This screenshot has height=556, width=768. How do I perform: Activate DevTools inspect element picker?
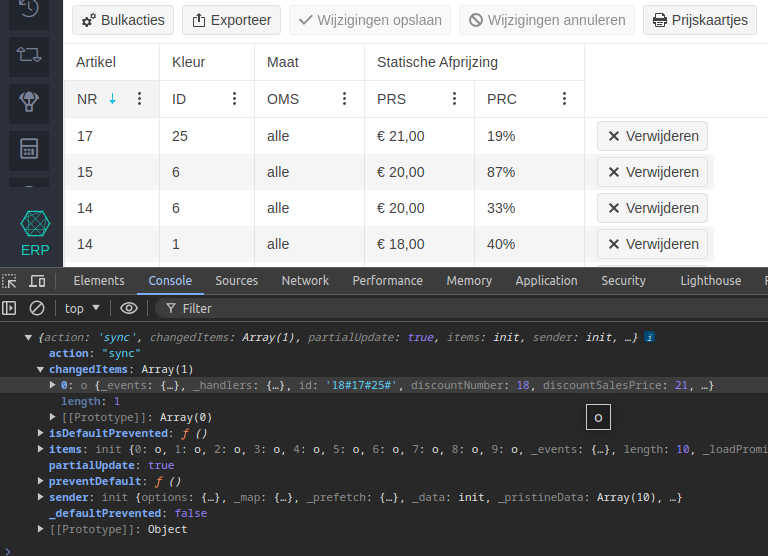[x=9, y=281]
